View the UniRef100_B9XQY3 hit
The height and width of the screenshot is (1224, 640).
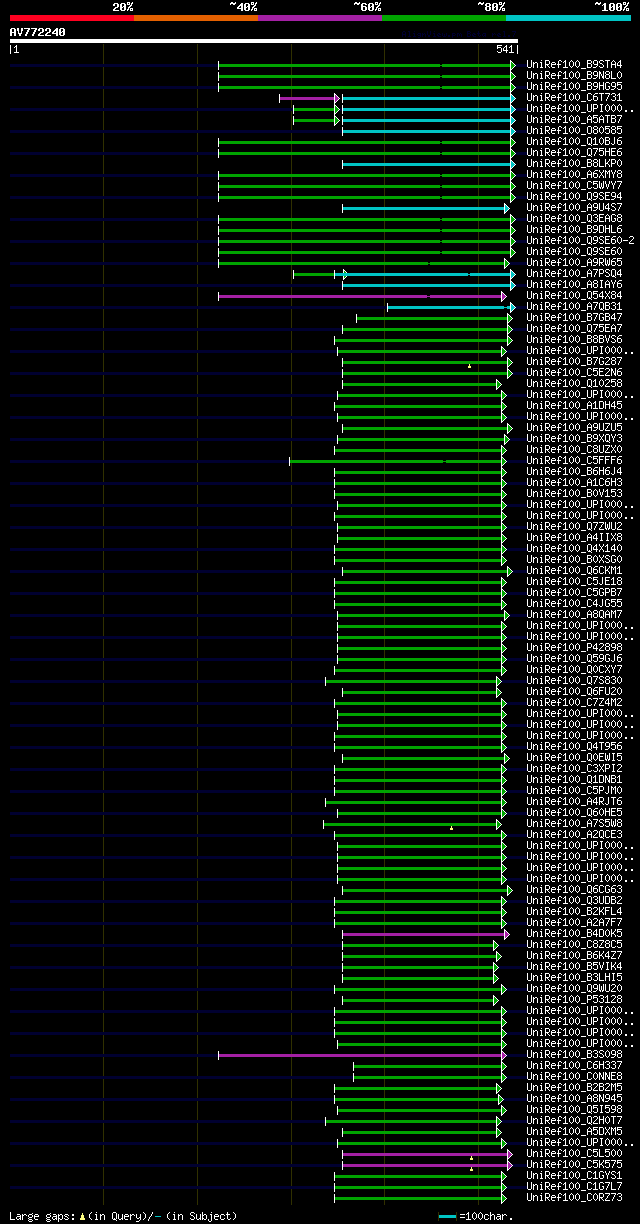click(574, 439)
